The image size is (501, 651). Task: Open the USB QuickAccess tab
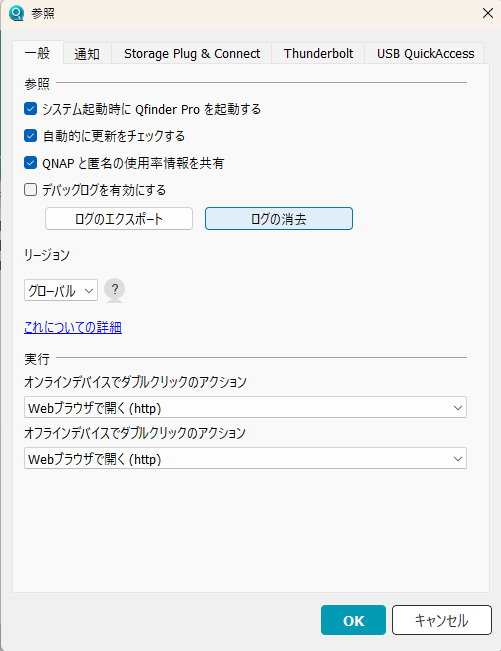pos(425,54)
